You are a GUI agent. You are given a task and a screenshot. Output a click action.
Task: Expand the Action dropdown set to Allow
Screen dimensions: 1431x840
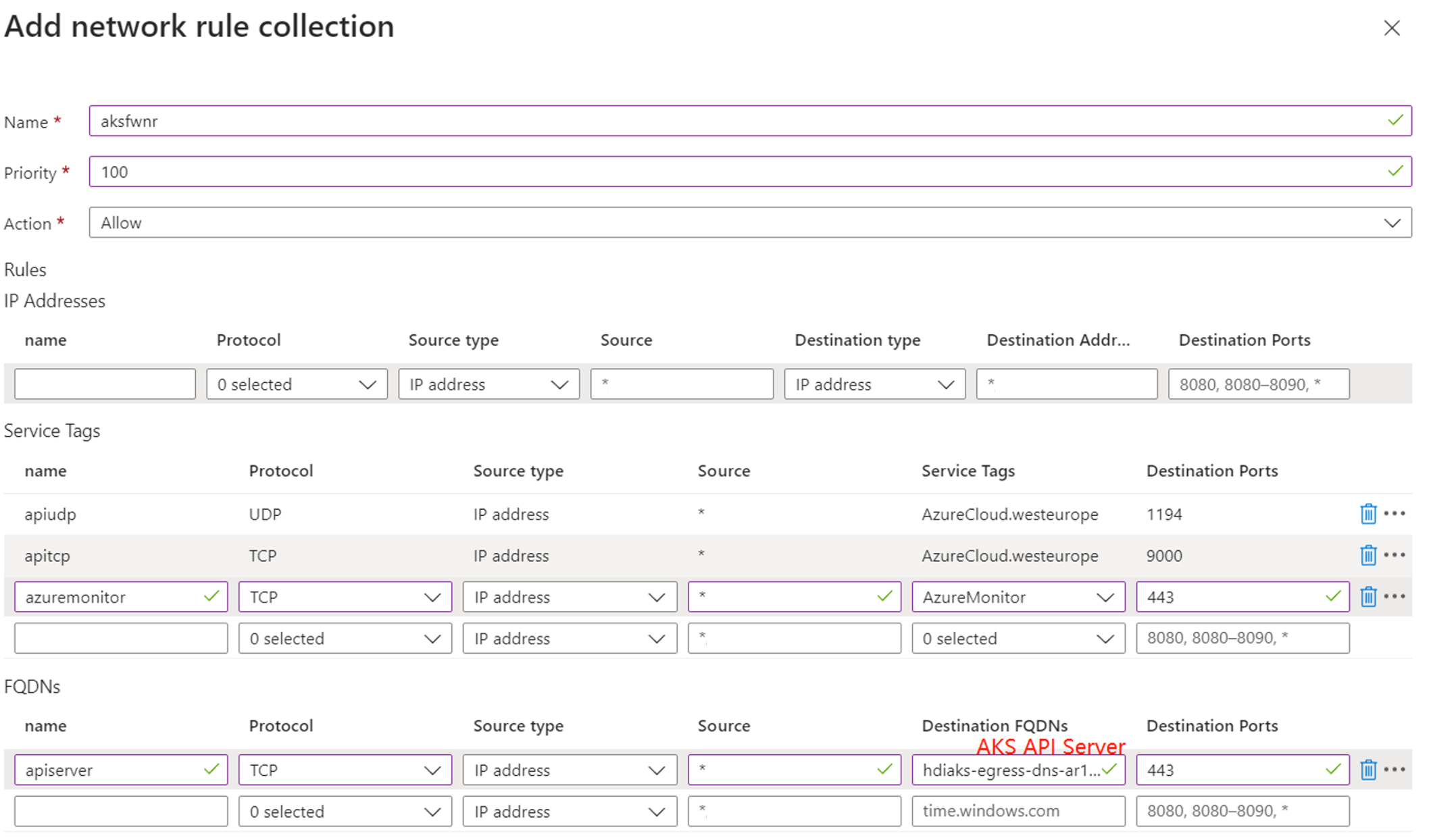[x=750, y=223]
